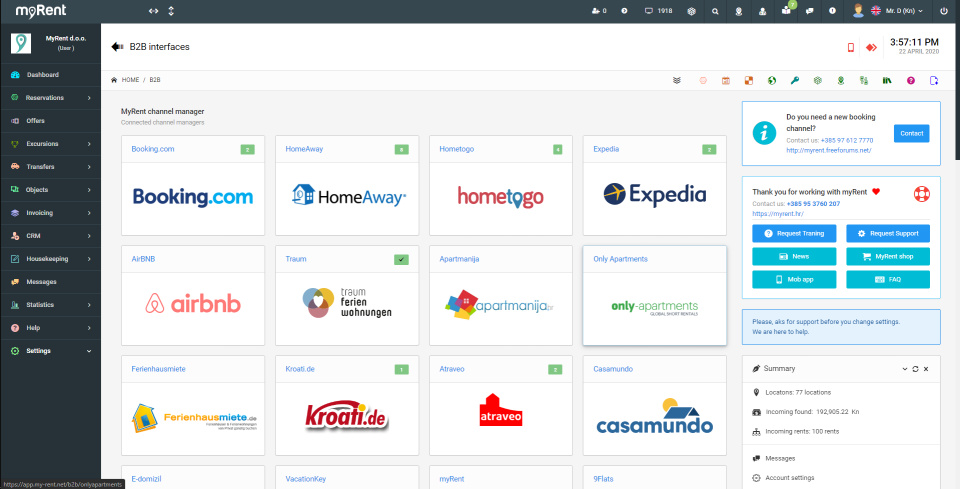
Task: Click Messages entry in Summary panel
Action: coord(780,458)
